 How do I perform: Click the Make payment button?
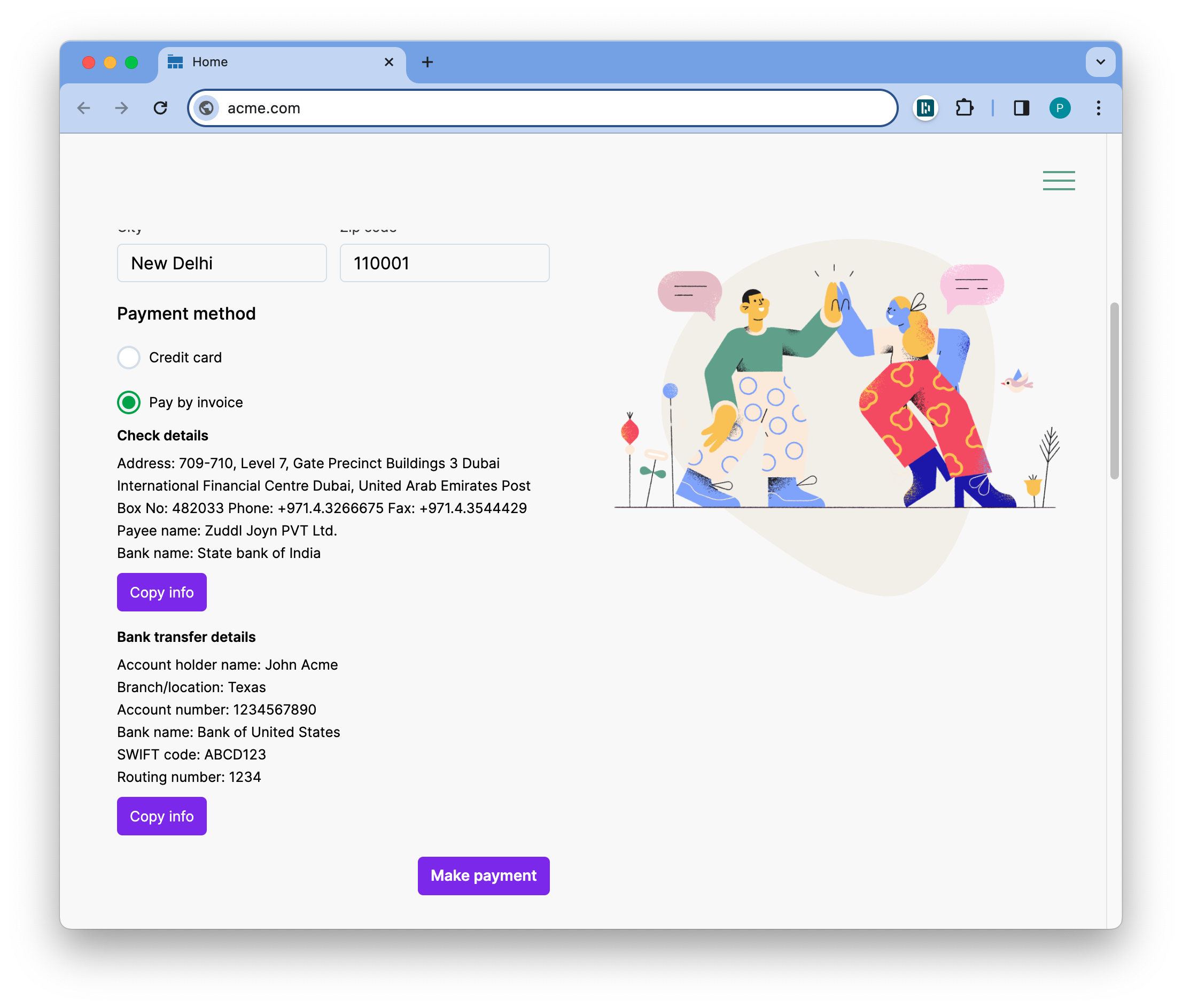point(483,875)
